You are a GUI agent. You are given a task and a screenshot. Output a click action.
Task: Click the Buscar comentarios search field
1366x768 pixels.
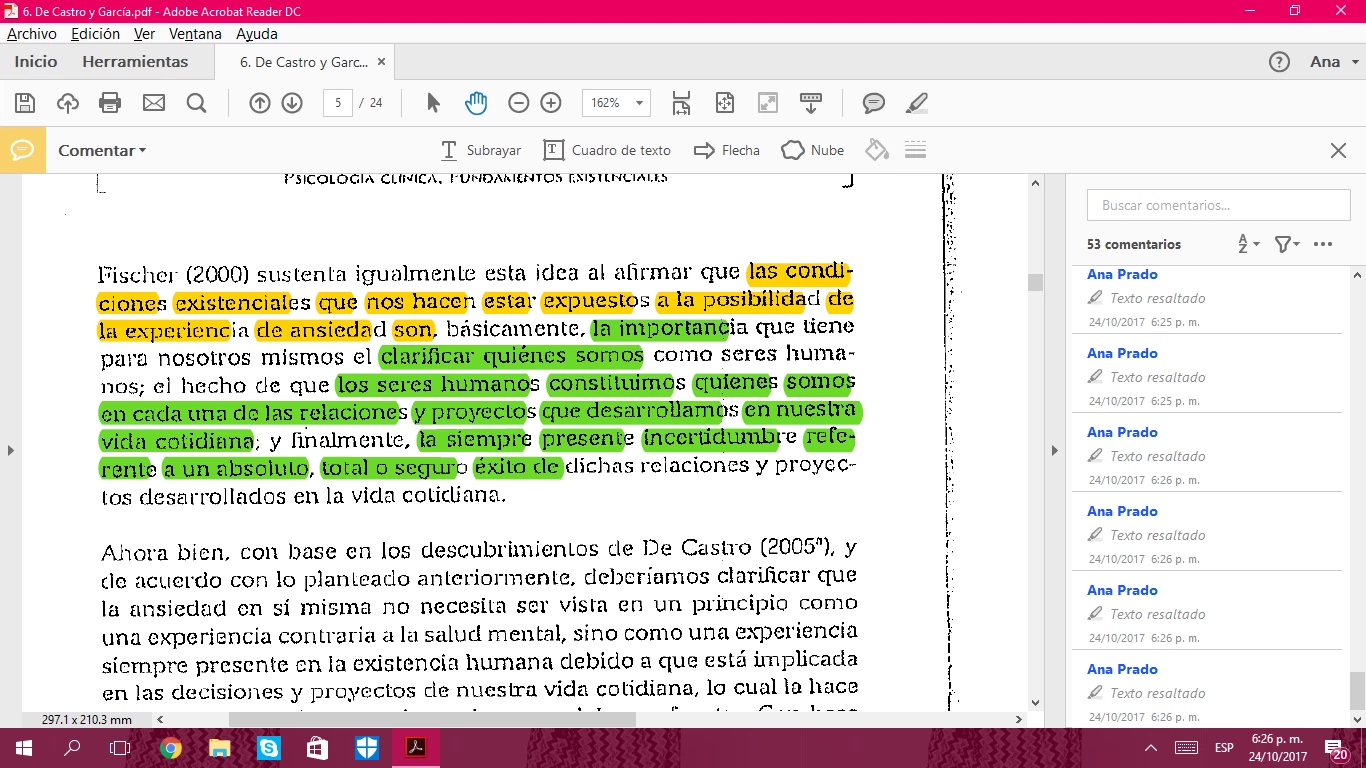(x=1218, y=205)
